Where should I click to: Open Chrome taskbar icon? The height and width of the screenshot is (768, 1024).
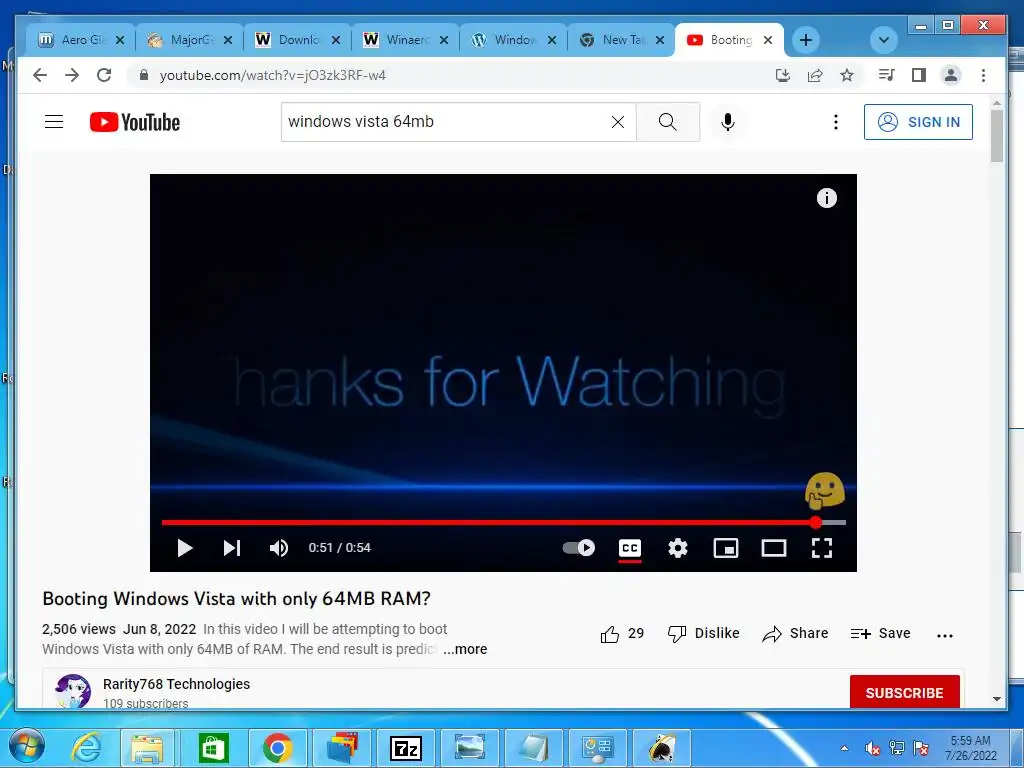tap(278, 748)
